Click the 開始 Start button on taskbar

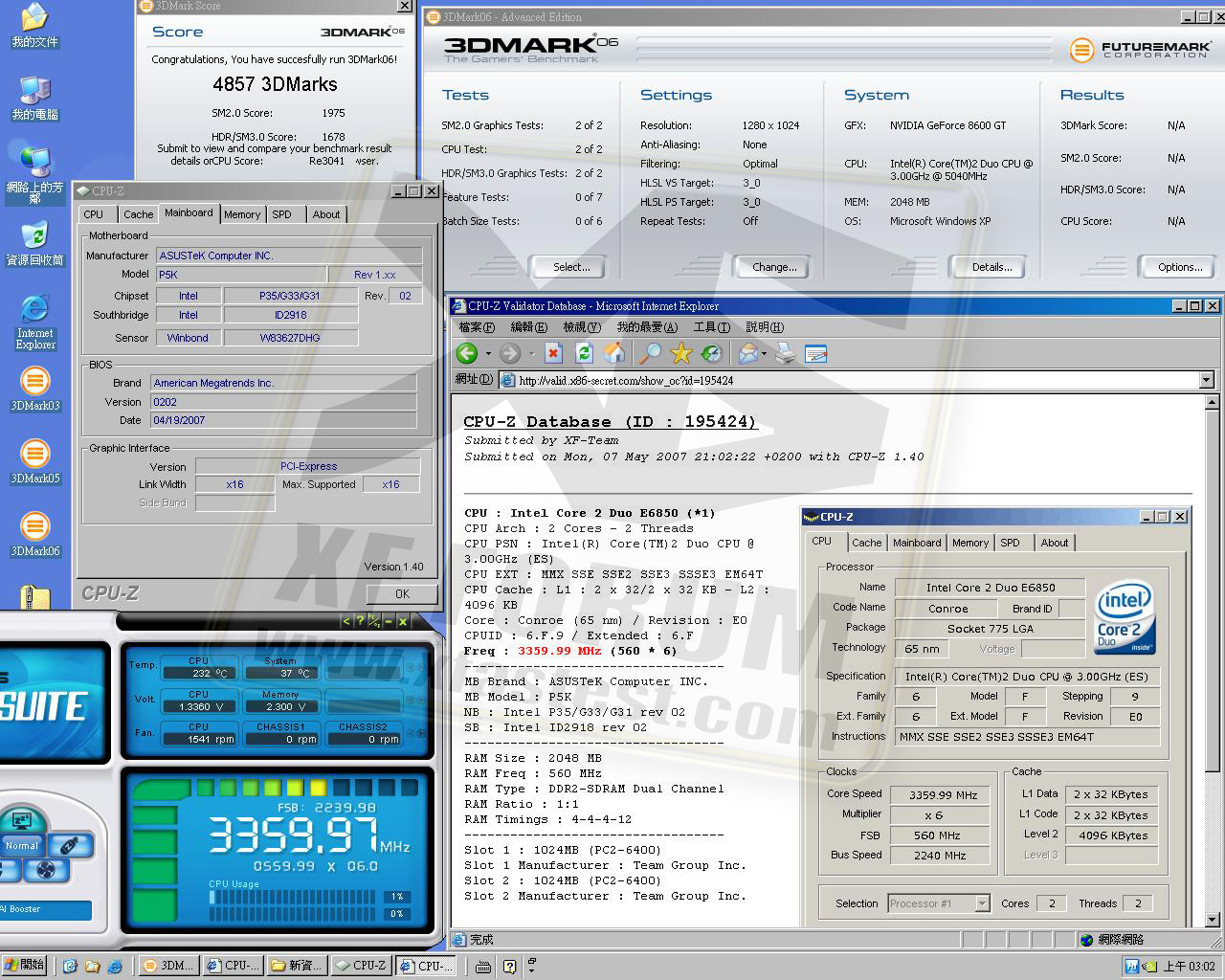[26, 965]
